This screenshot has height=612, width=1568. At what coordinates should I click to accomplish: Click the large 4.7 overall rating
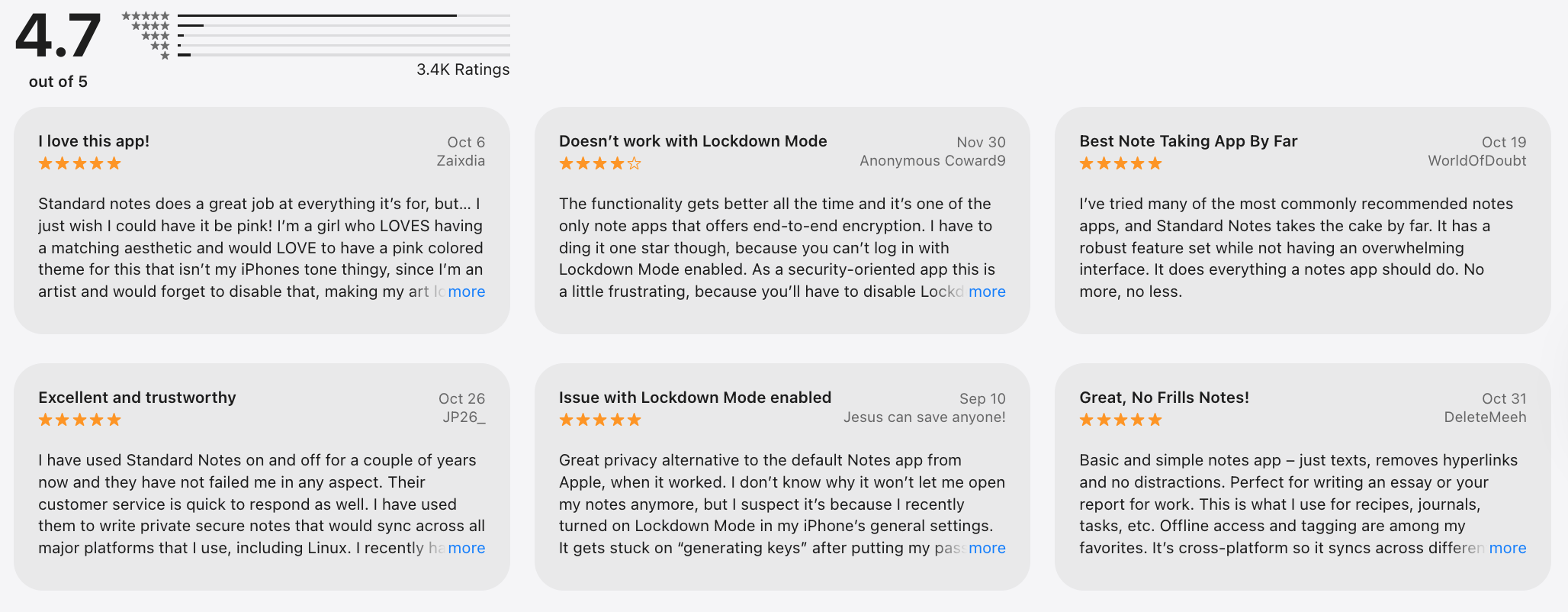58,37
